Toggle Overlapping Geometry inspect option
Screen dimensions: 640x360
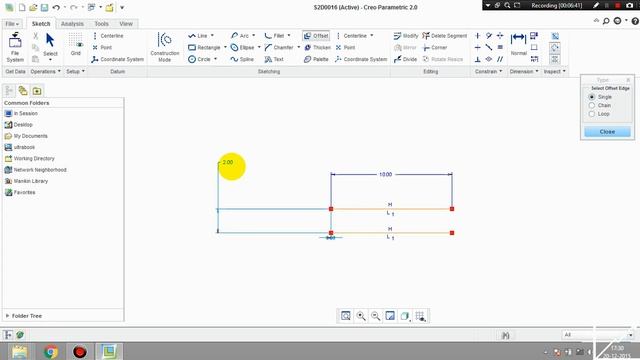(x=555, y=36)
